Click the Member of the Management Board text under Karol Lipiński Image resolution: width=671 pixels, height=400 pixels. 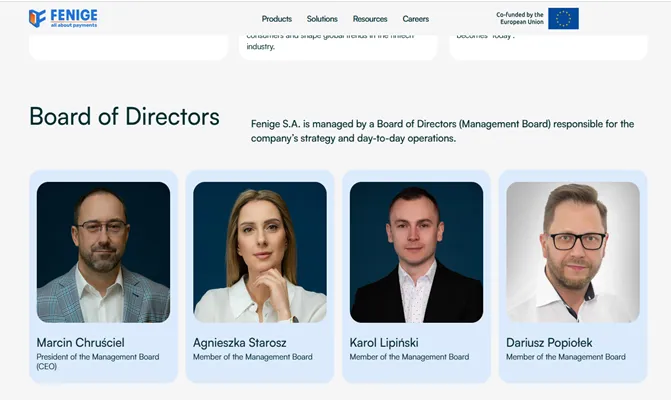(409, 357)
